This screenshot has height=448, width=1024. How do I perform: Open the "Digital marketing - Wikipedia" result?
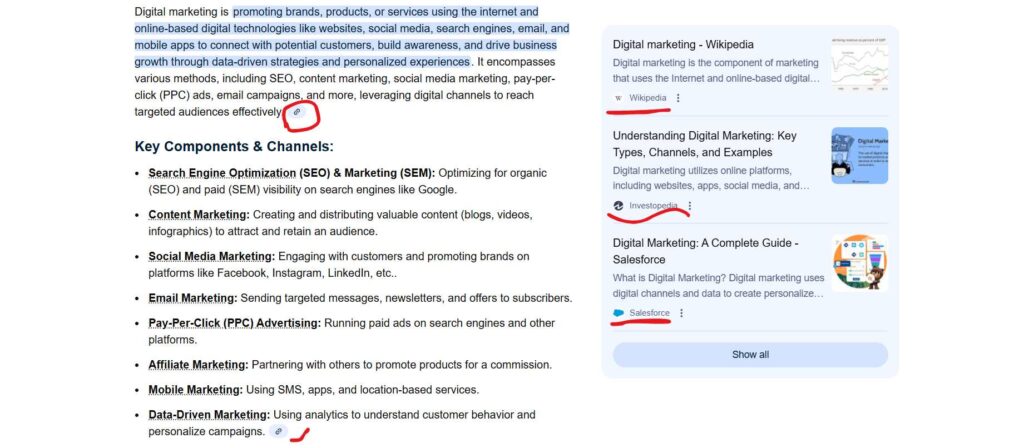coord(683,44)
